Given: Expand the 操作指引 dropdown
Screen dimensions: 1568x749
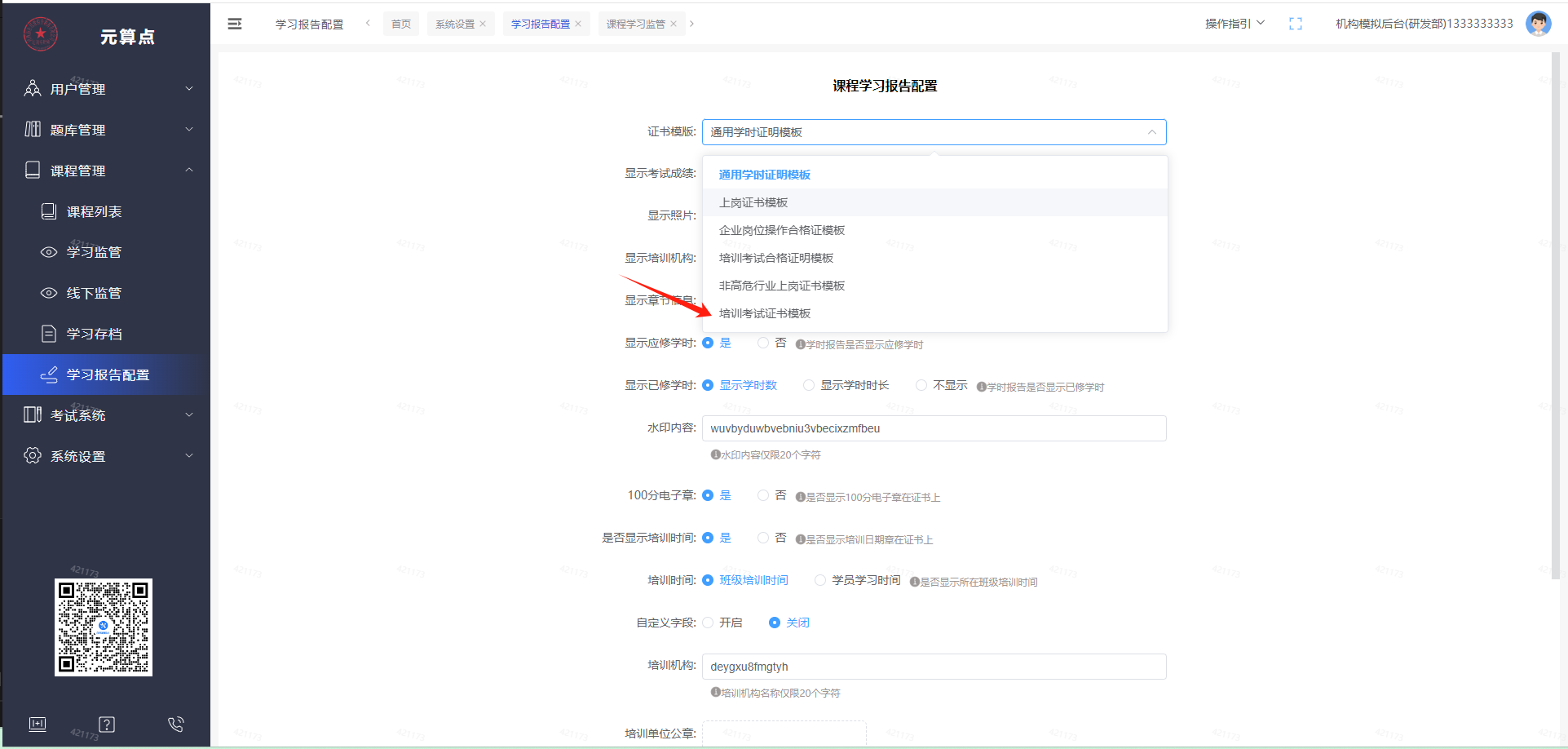Looking at the screenshot, I should [x=1235, y=24].
